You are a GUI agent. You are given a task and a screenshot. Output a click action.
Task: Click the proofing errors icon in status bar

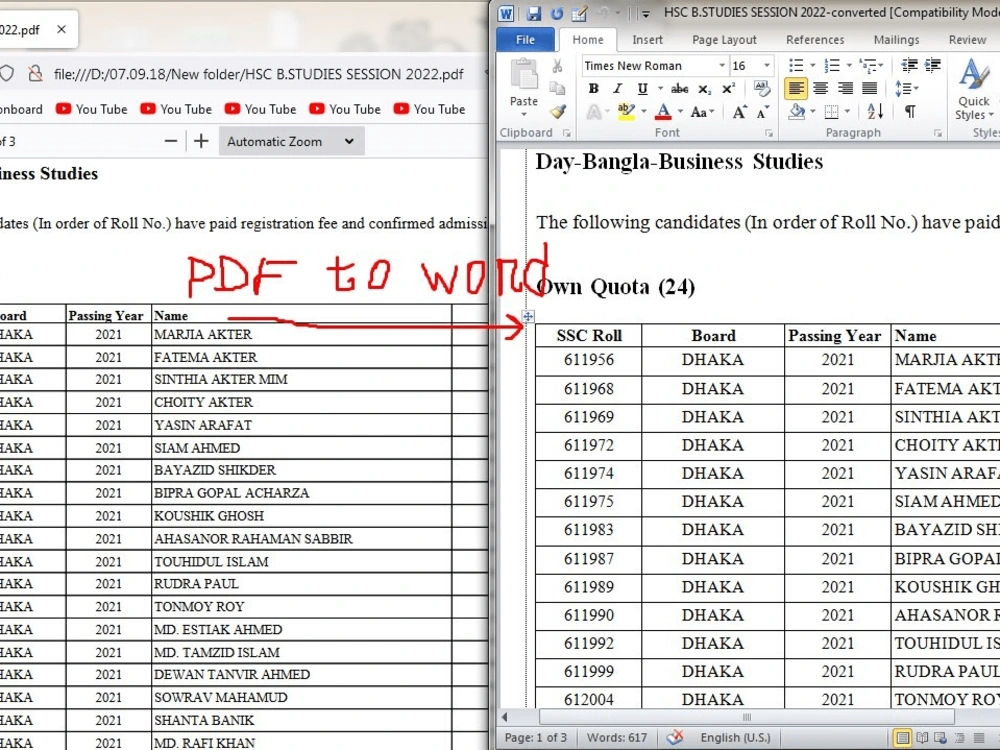(675, 737)
